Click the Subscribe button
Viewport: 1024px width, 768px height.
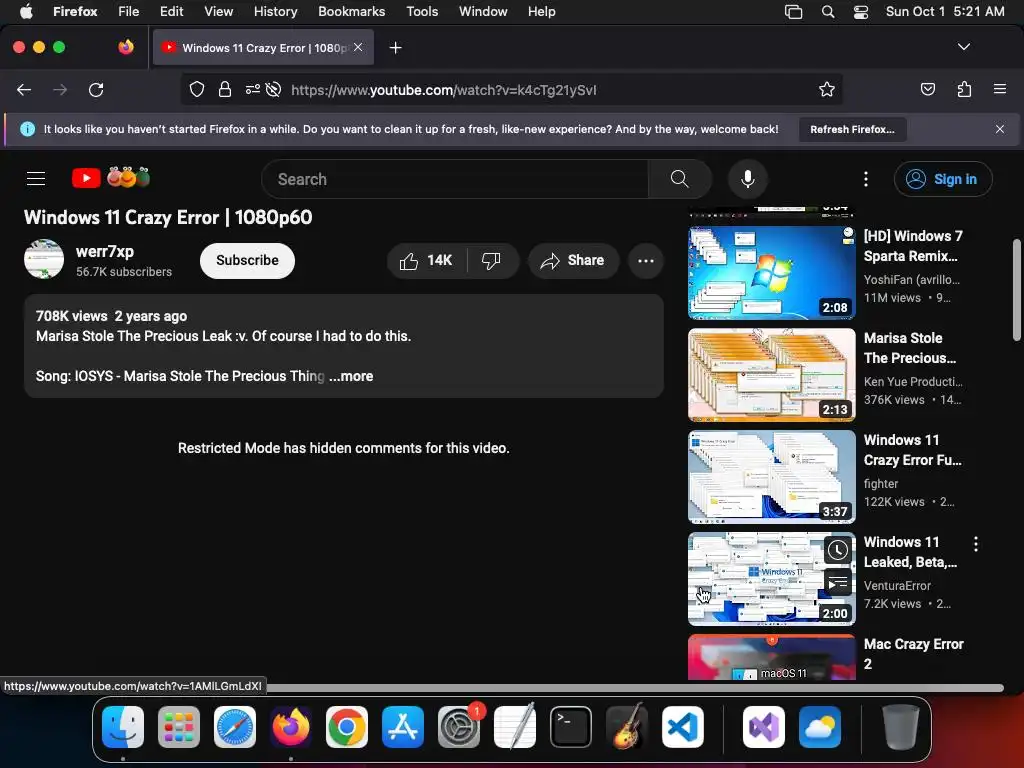point(247,261)
